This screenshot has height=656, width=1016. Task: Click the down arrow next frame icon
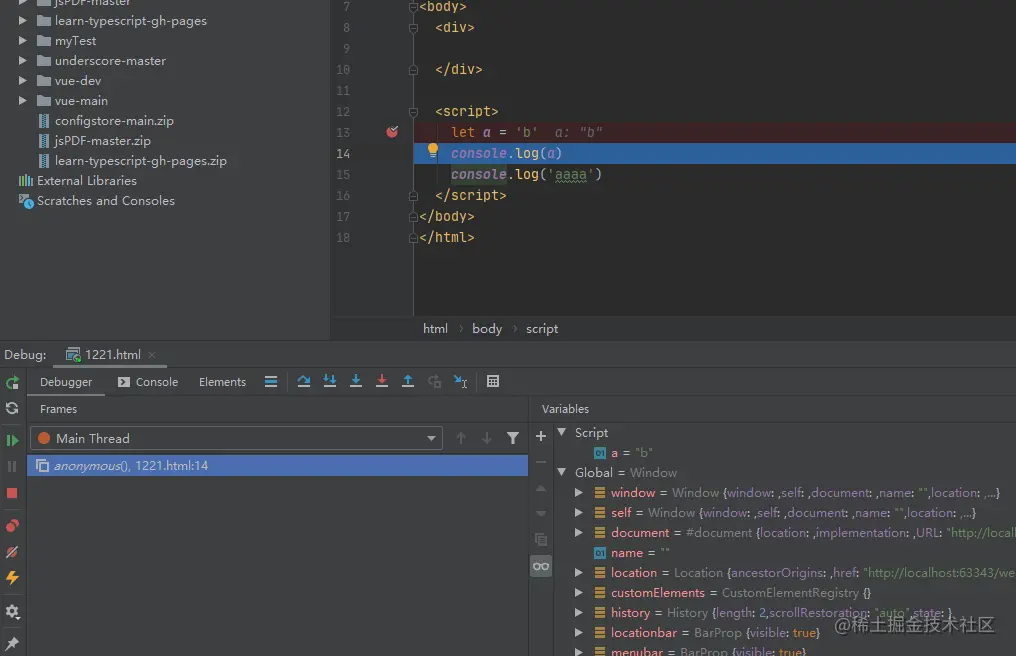click(x=487, y=439)
